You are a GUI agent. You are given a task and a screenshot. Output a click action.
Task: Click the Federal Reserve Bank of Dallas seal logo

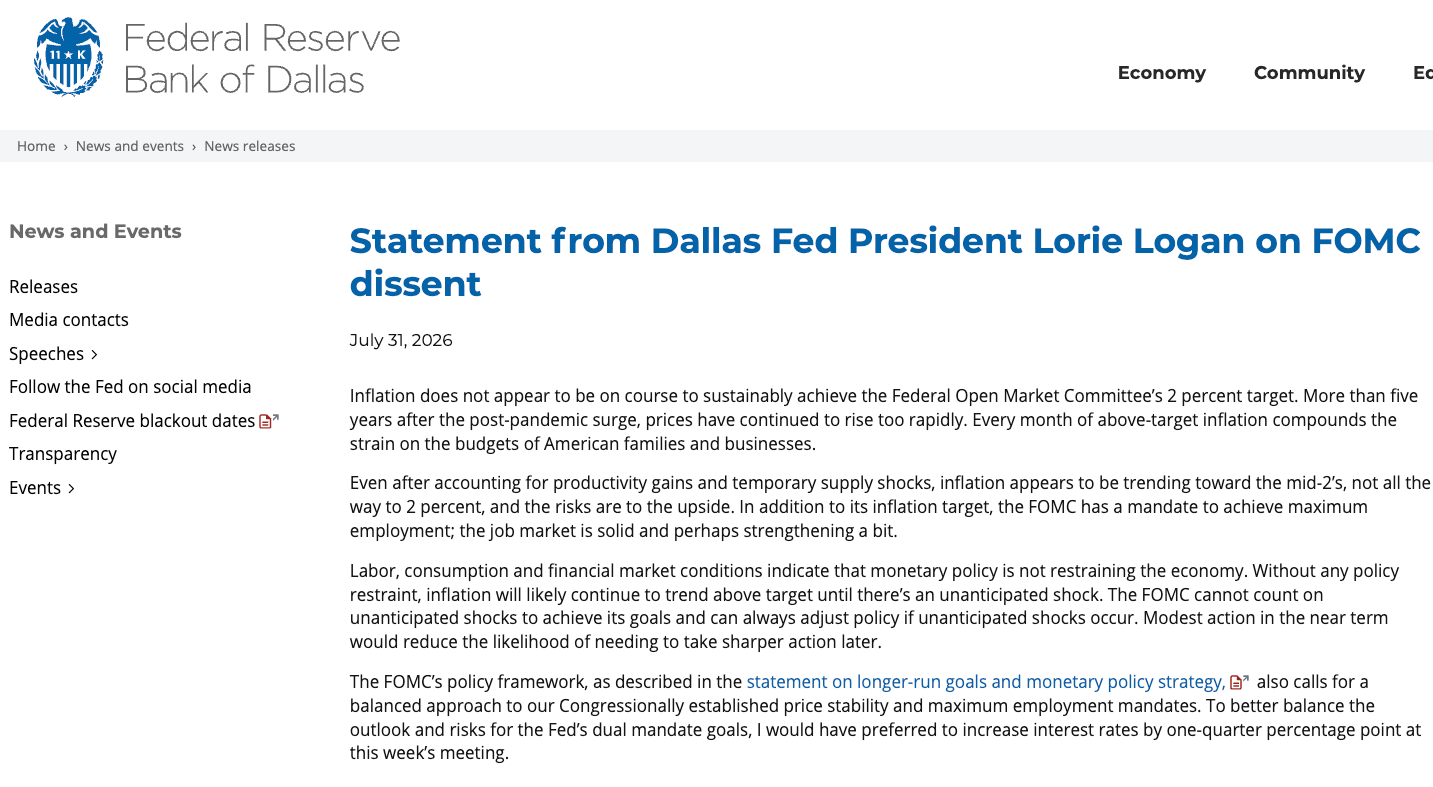click(x=69, y=57)
